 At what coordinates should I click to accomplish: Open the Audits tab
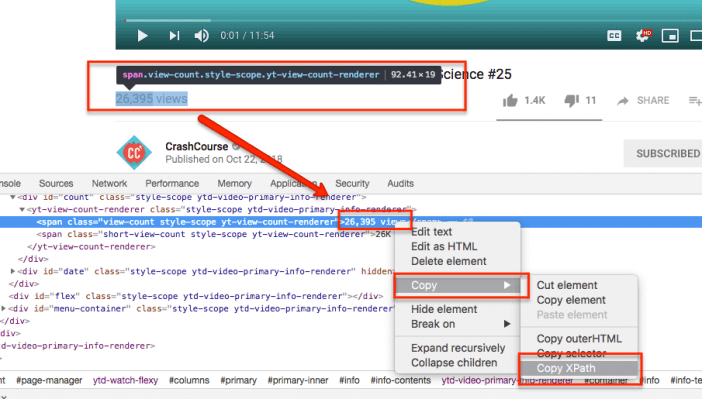[x=400, y=184]
